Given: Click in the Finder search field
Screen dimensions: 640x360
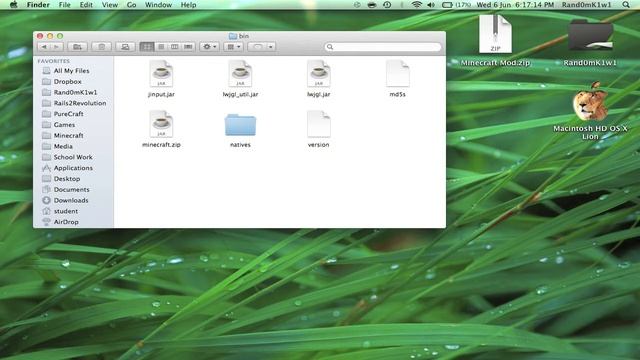Looking at the screenshot, I should tap(383, 47).
